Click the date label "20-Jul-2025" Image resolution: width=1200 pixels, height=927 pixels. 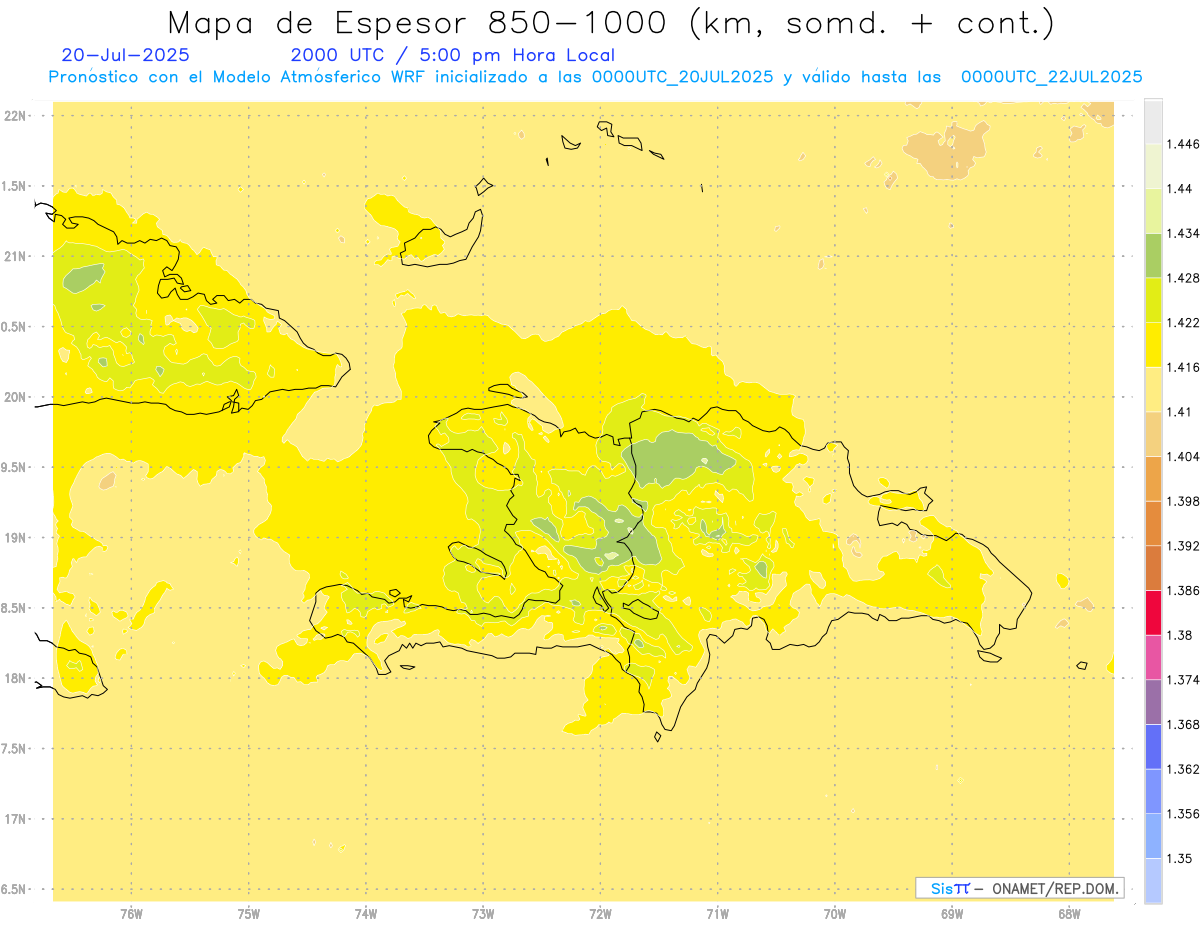[125, 55]
